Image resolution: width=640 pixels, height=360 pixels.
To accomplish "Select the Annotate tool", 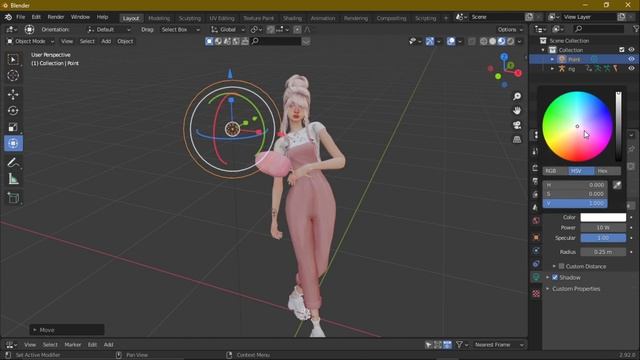I will (x=13, y=162).
